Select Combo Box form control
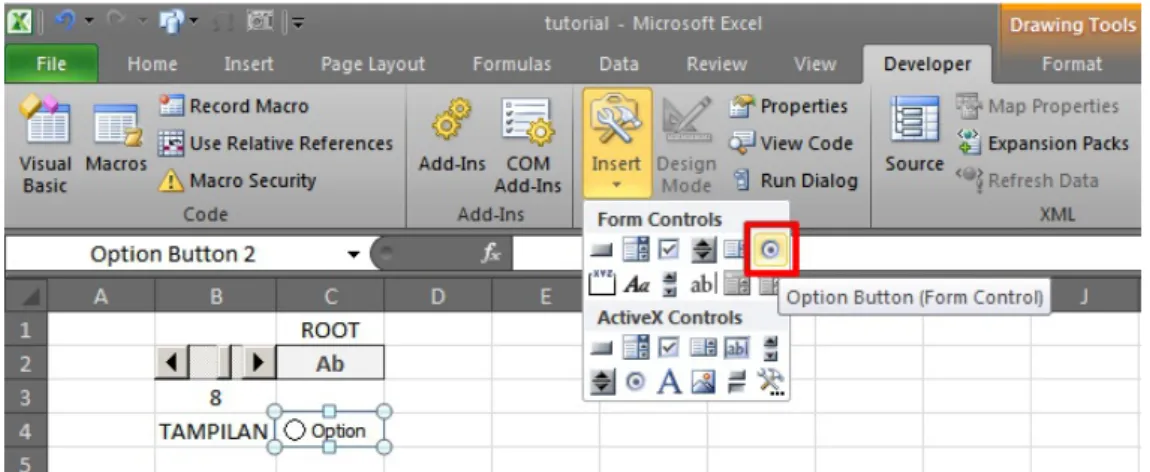 [x=634, y=251]
